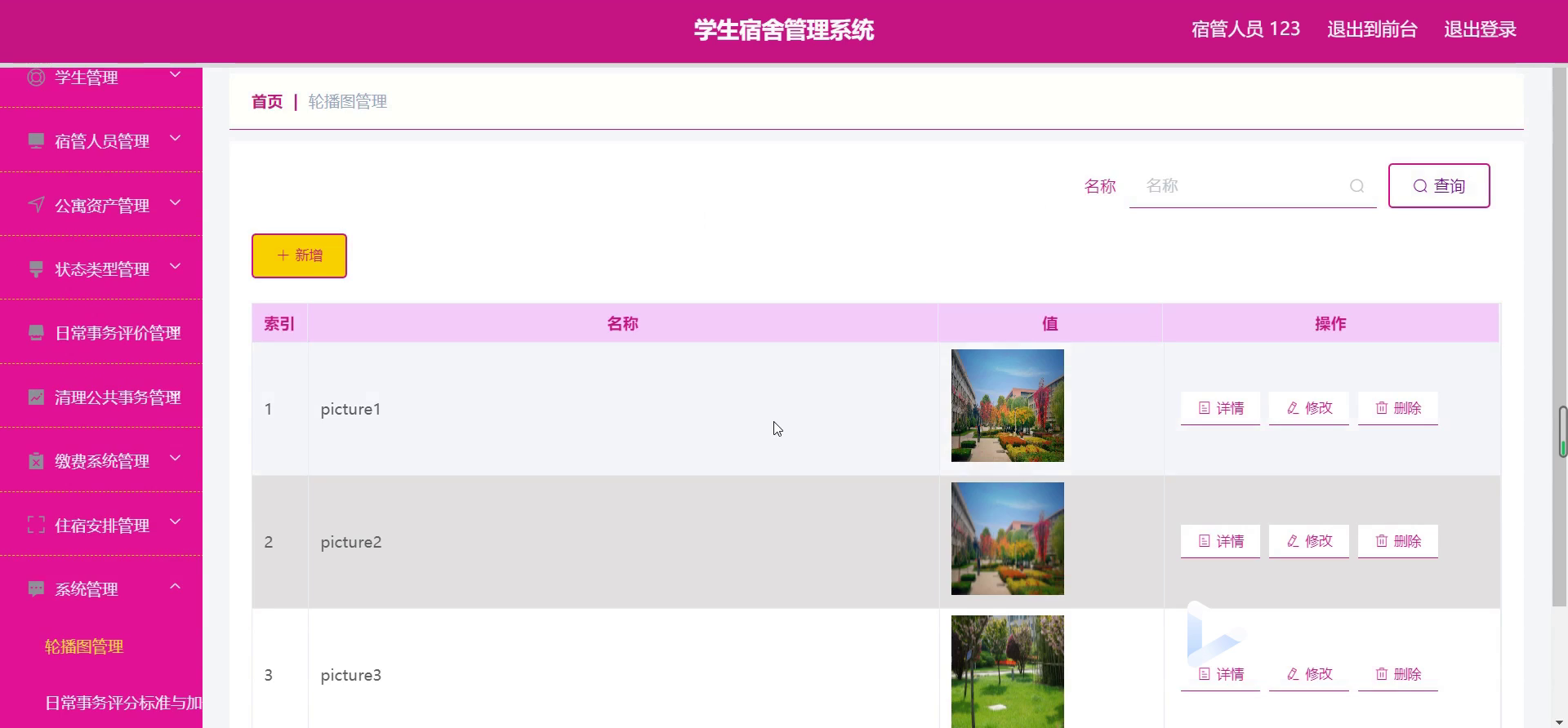Screen dimensions: 1568x728
Task: Expand the 状态类型管理 chevron
Action: (175, 267)
